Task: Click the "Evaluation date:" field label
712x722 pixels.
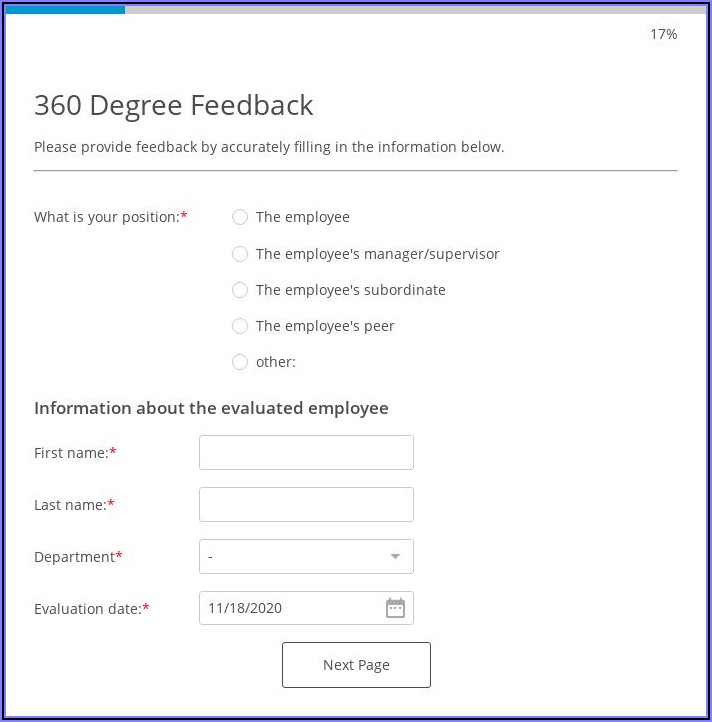Action: point(87,609)
